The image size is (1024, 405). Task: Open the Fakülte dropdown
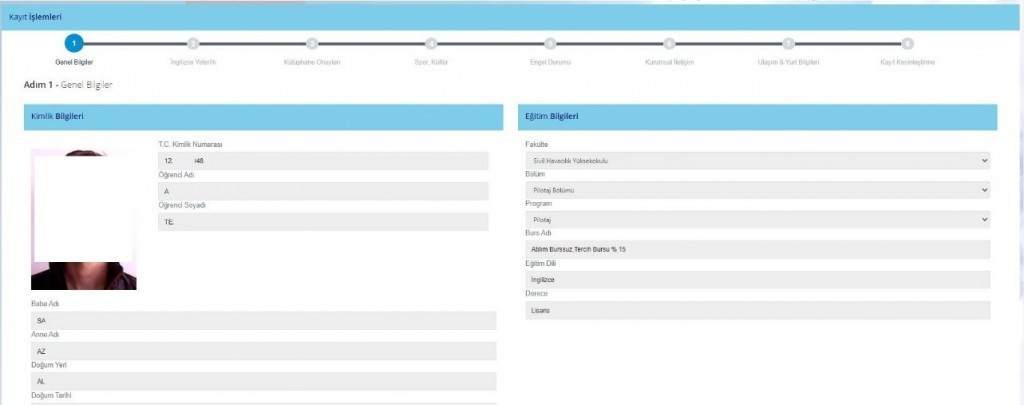pos(757,161)
